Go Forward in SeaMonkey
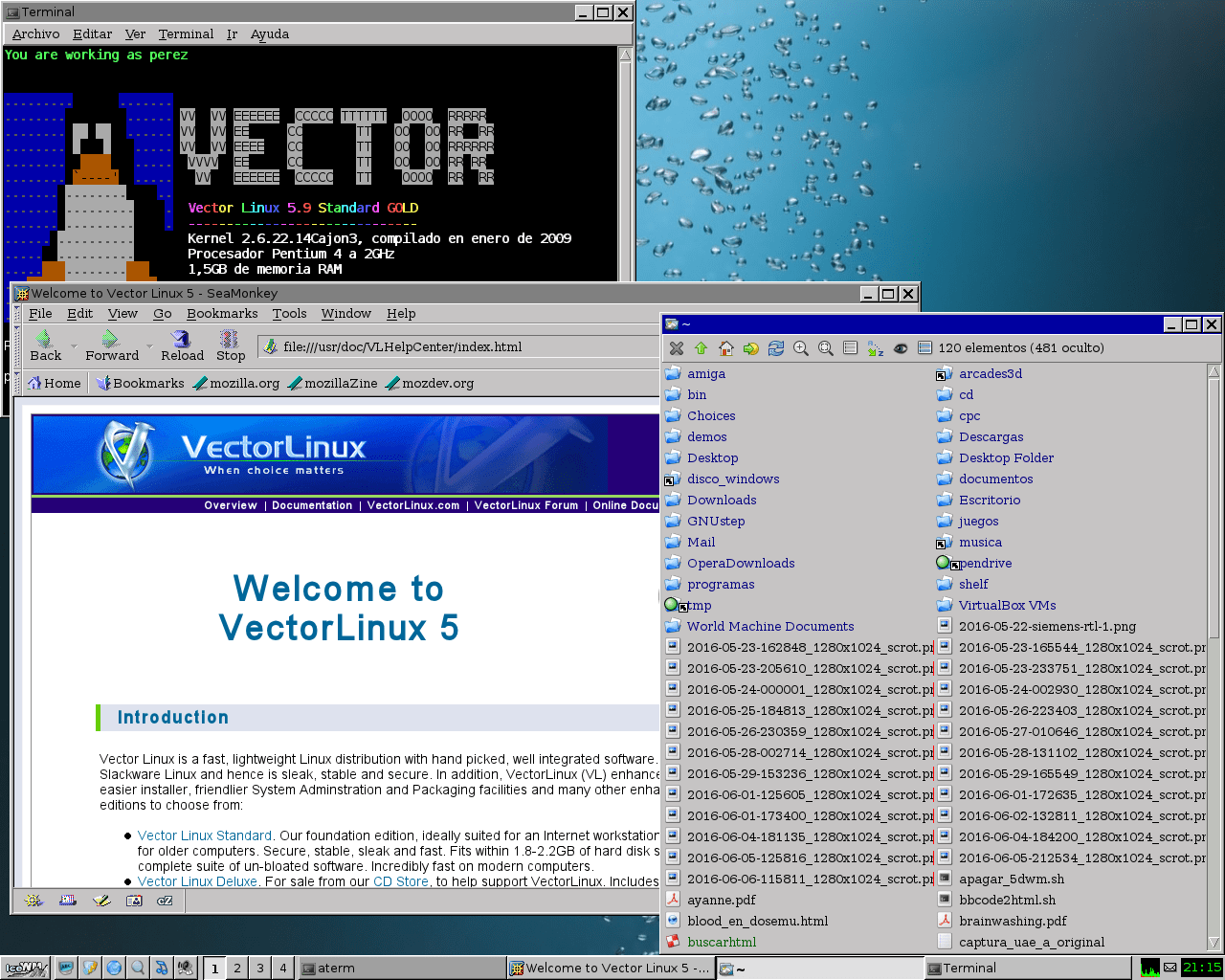 click(112, 345)
